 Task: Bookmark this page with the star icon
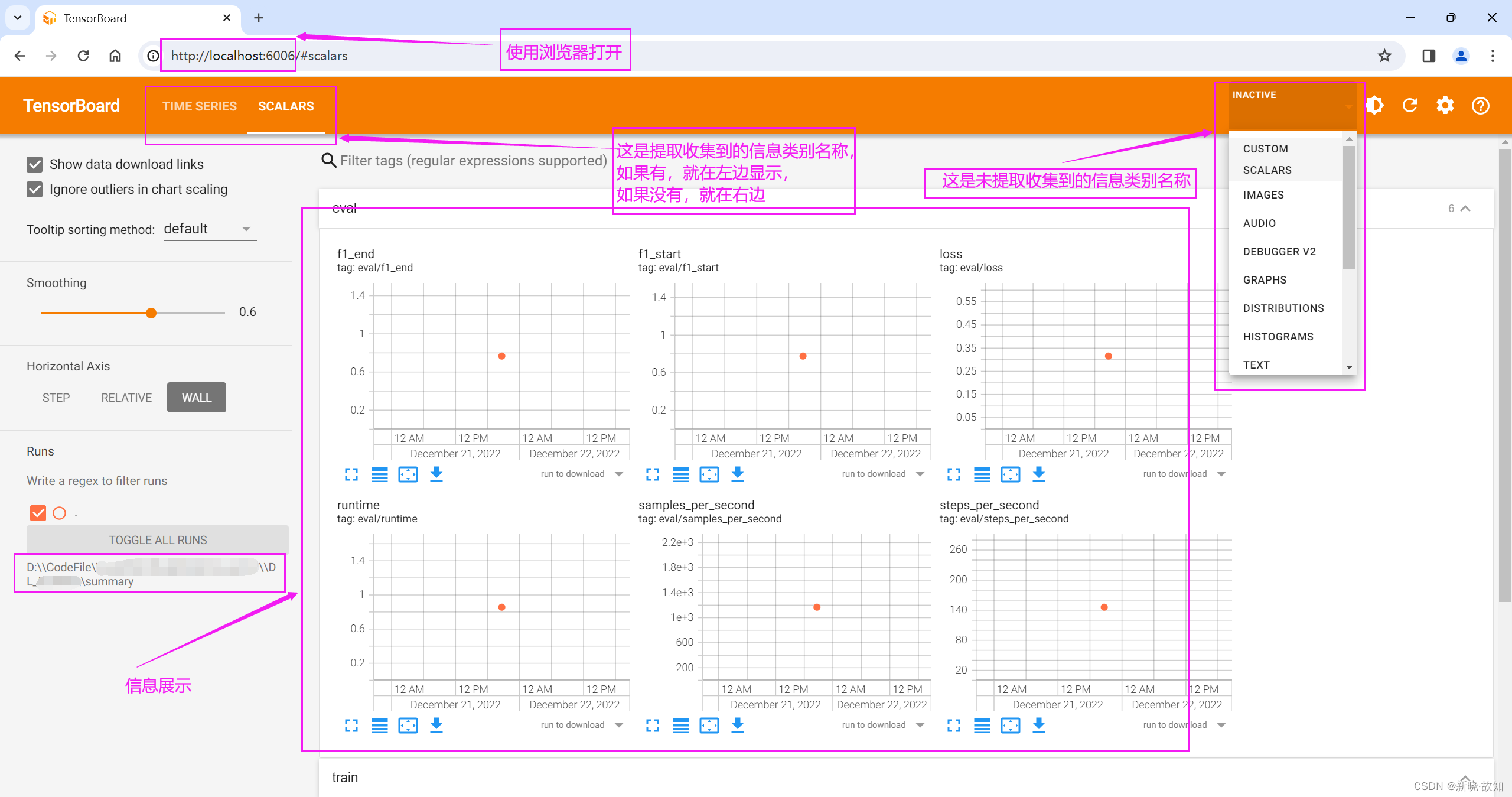point(1384,56)
